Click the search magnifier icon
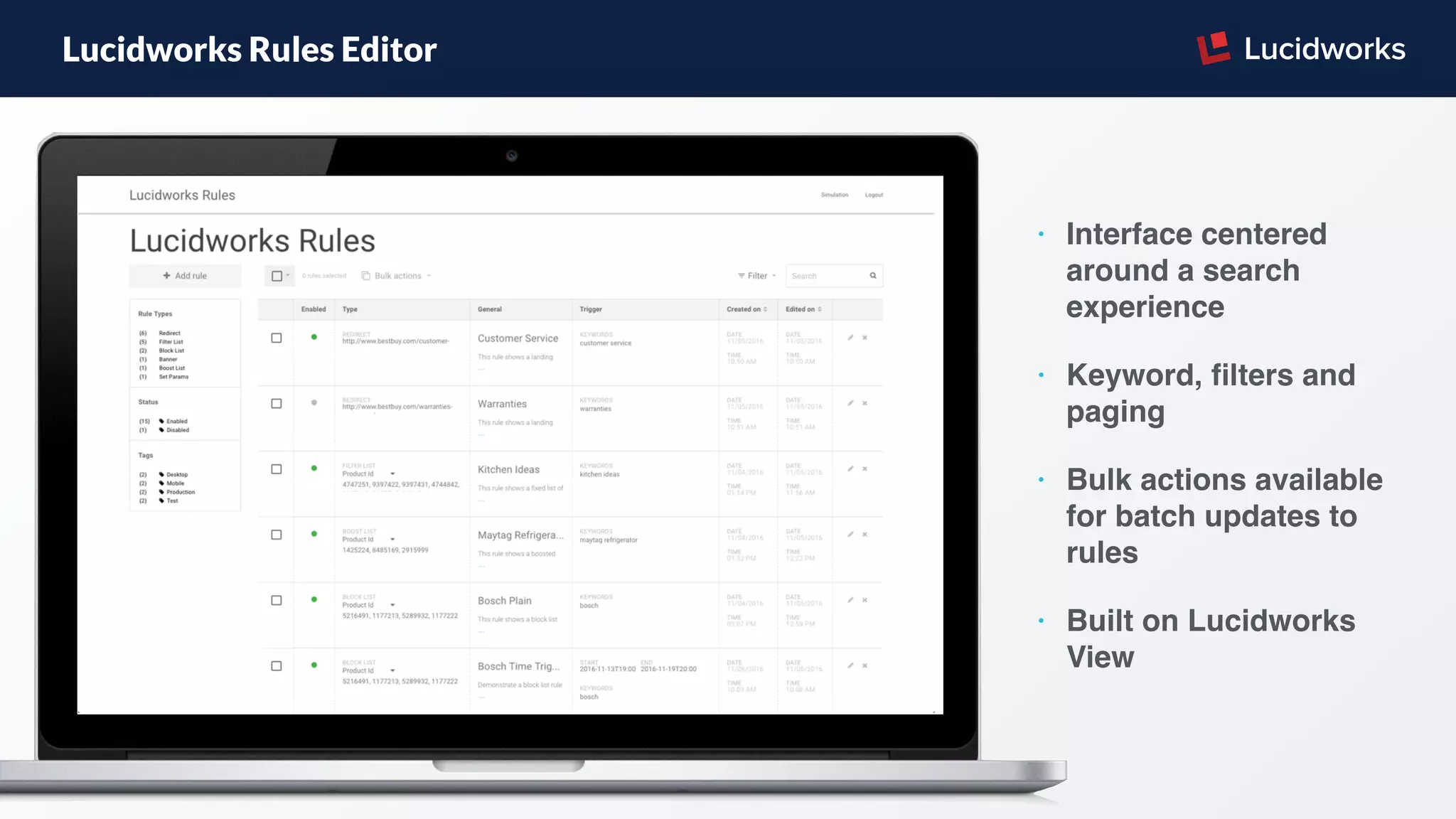The image size is (1456, 819). coord(873,276)
